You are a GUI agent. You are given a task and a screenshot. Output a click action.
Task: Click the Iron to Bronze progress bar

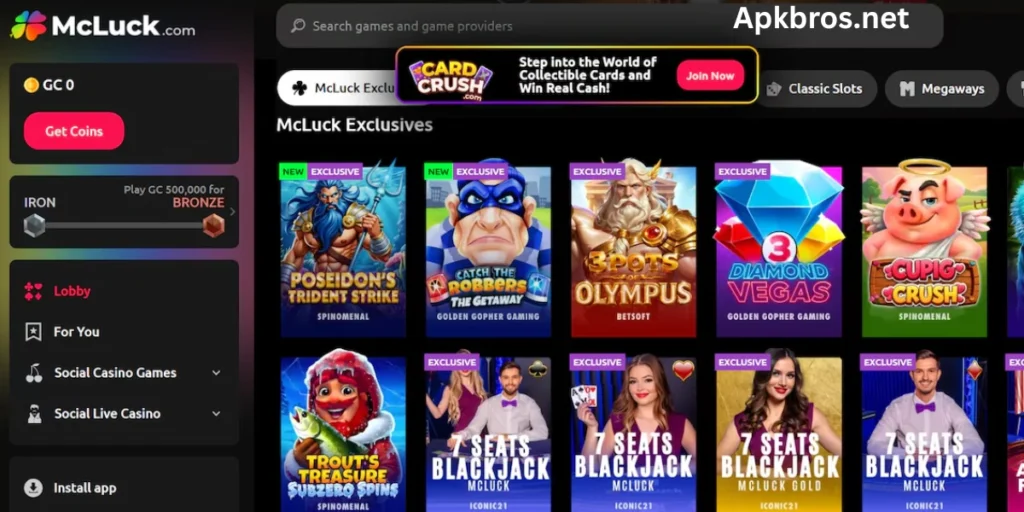(x=124, y=225)
